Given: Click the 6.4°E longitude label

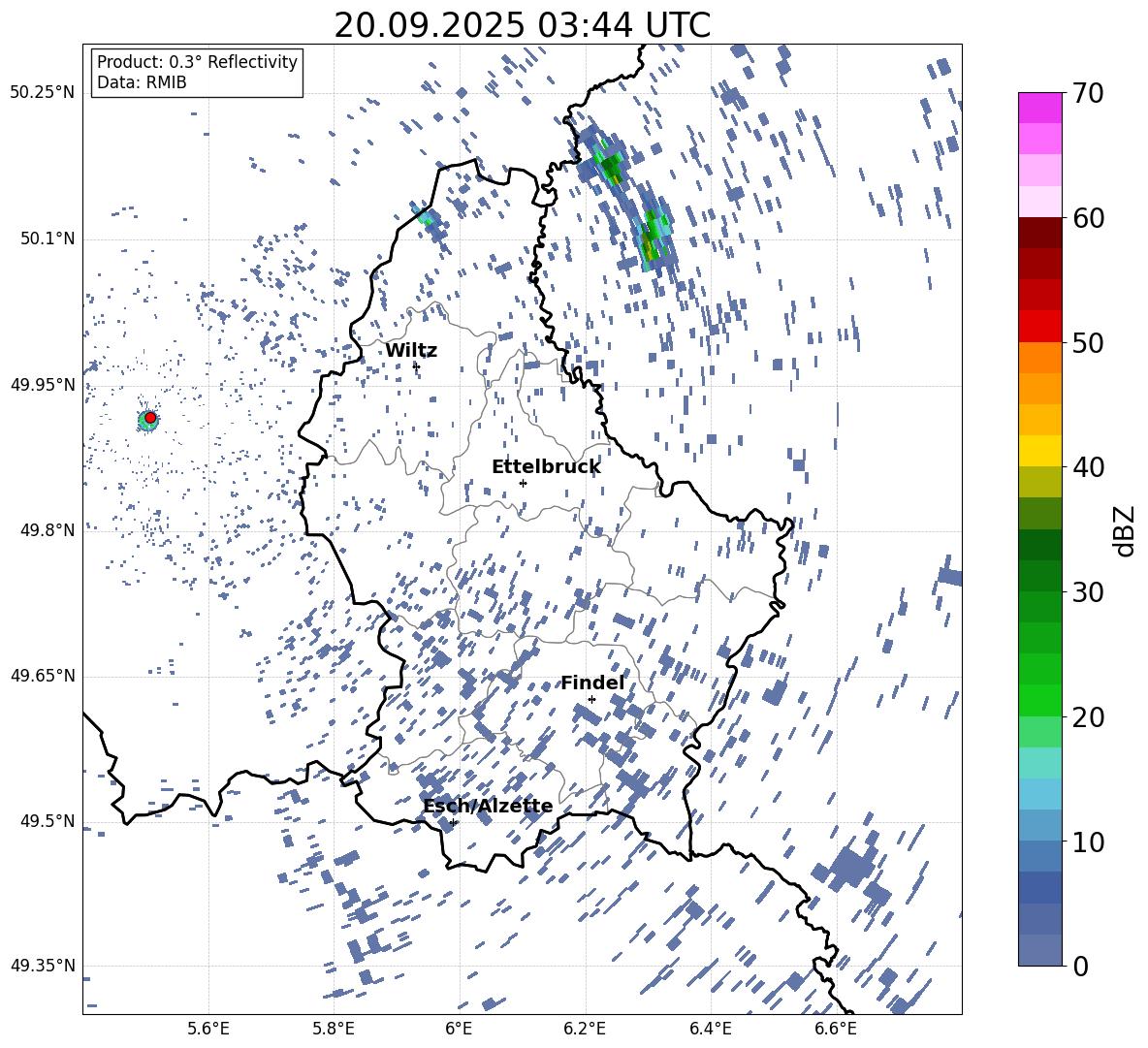Looking at the screenshot, I should click(x=711, y=1029).
